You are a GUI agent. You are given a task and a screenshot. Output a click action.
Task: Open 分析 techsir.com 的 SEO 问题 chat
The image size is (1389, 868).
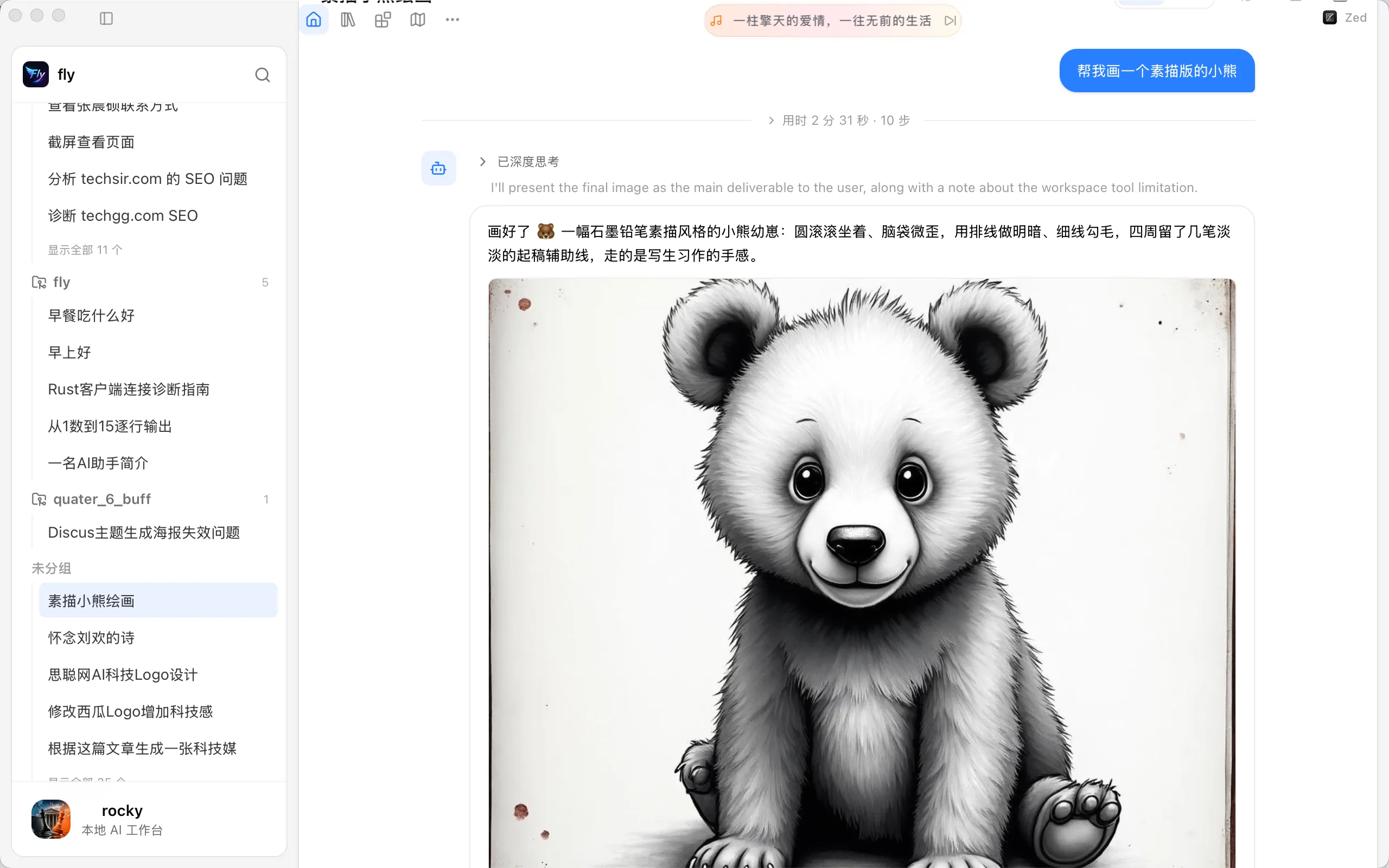(158, 179)
